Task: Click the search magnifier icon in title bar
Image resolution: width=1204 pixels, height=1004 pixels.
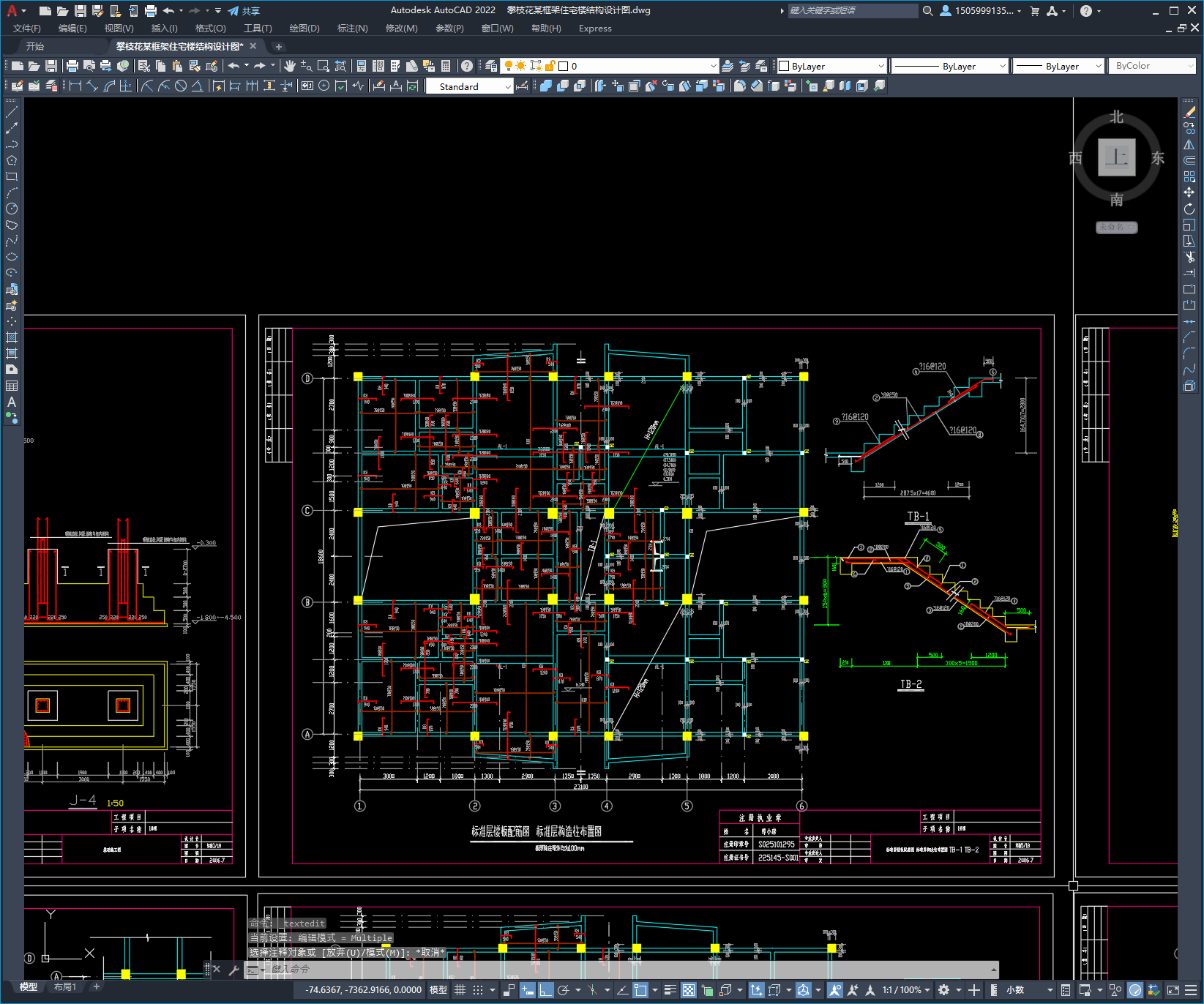Action: click(x=928, y=11)
